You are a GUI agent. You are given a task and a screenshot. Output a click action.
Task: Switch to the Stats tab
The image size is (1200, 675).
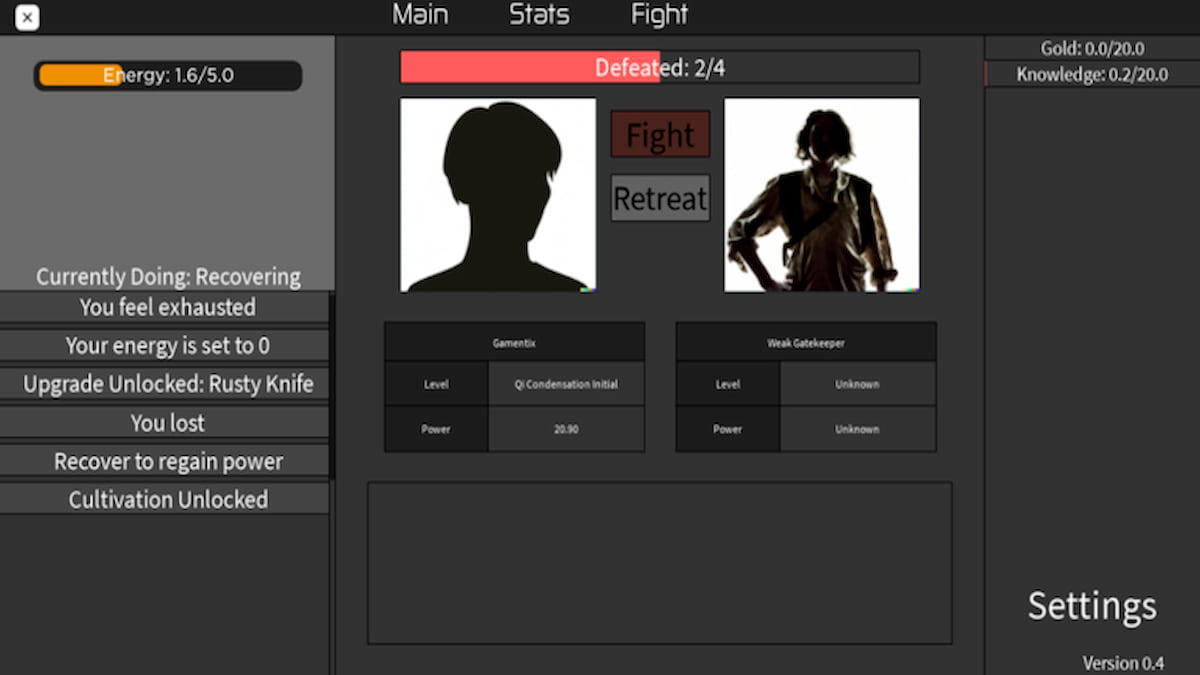(x=539, y=15)
